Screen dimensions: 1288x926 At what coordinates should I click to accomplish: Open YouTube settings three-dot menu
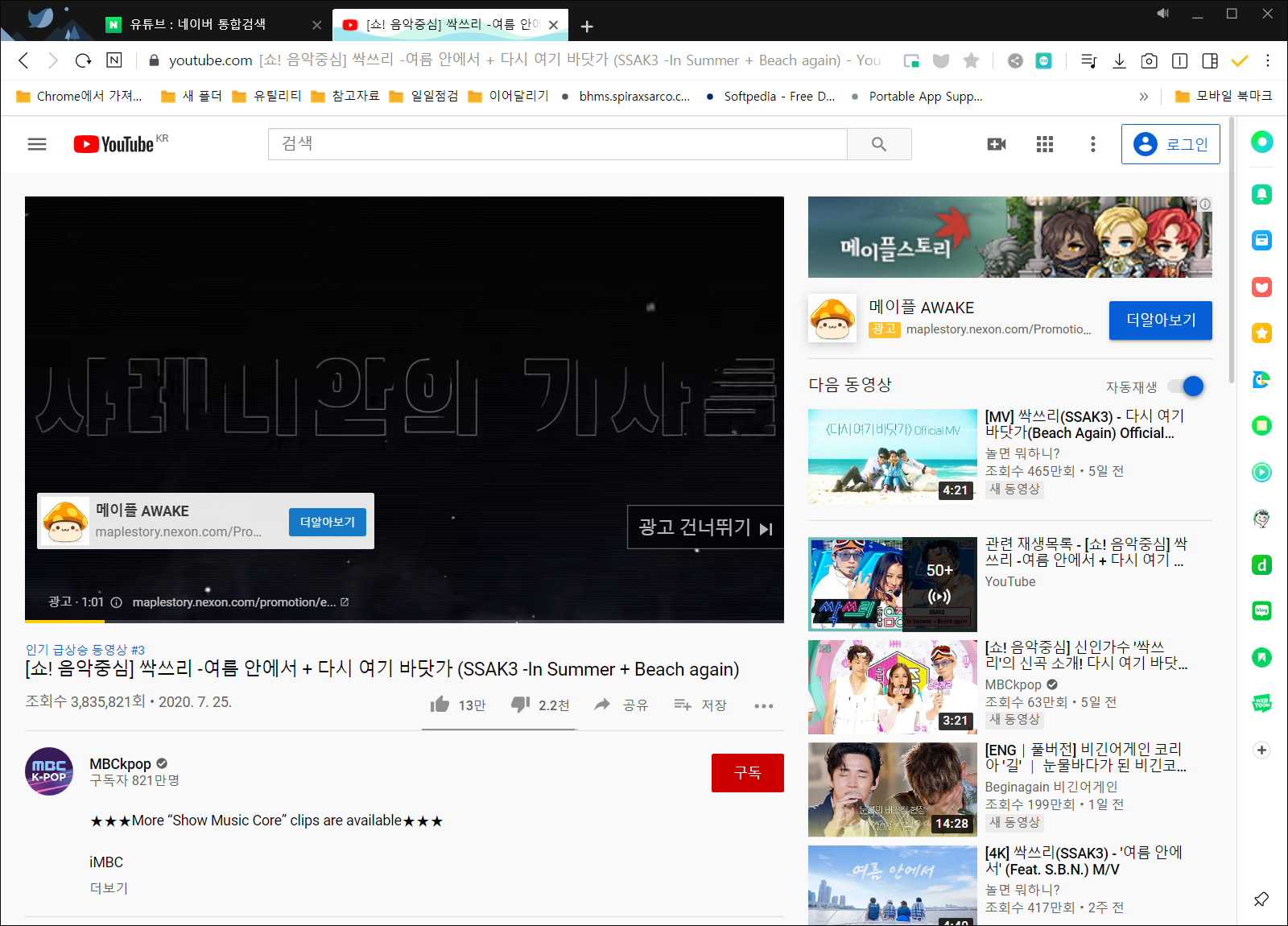(1092, 144)
